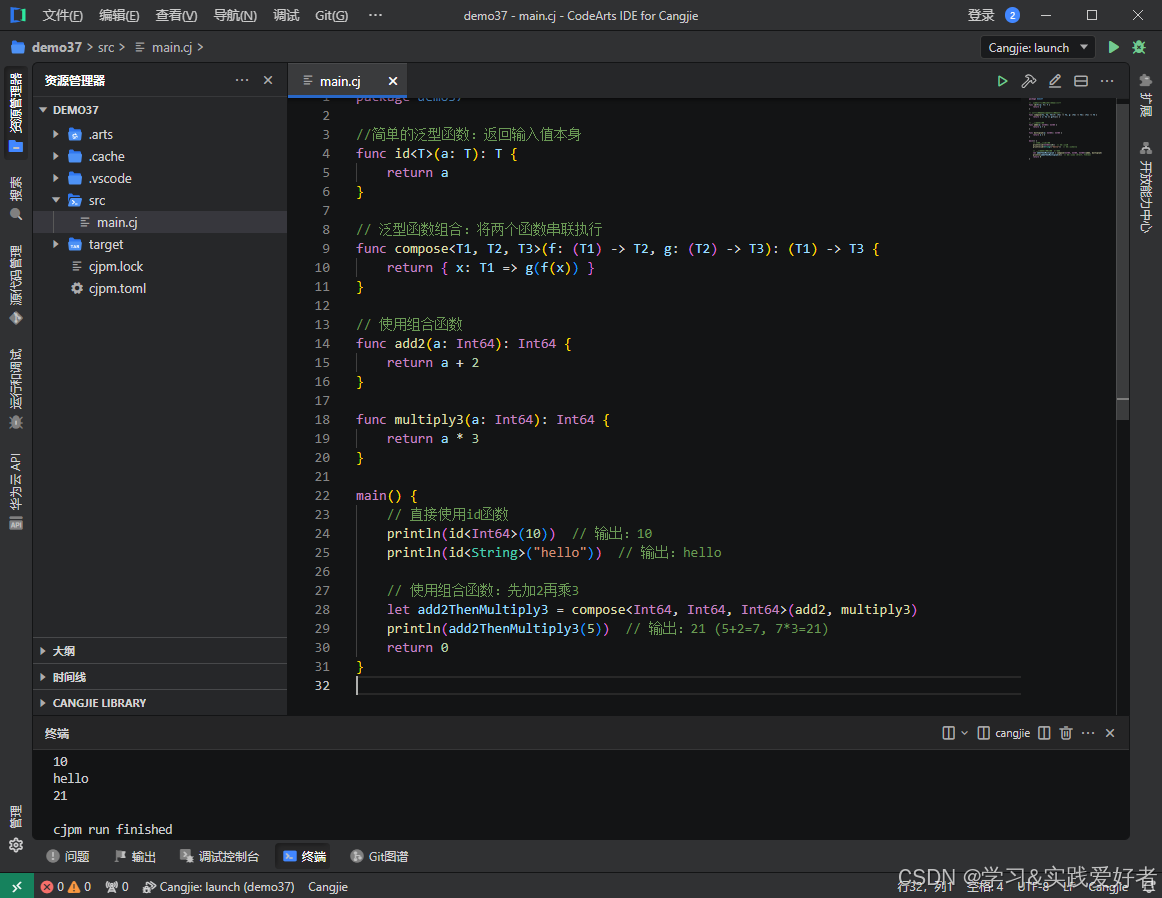Screen dimensions: 1162x898
Task: Open the 编辑(E) menu
Action: click(119, 16)
